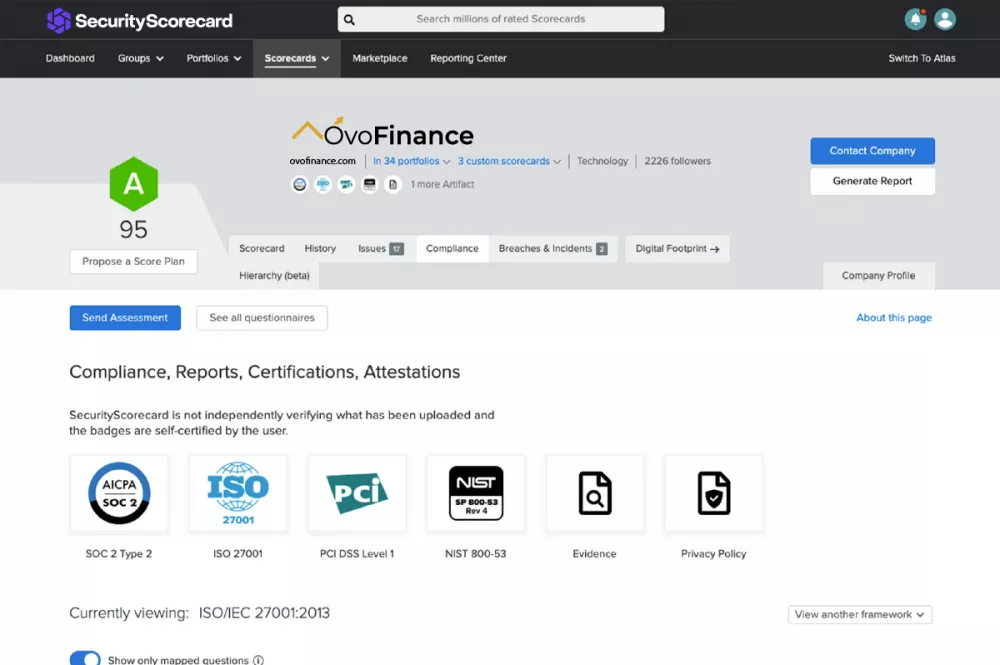
Task: Click Send Assessment button
Action: click(x=125, y=318)
